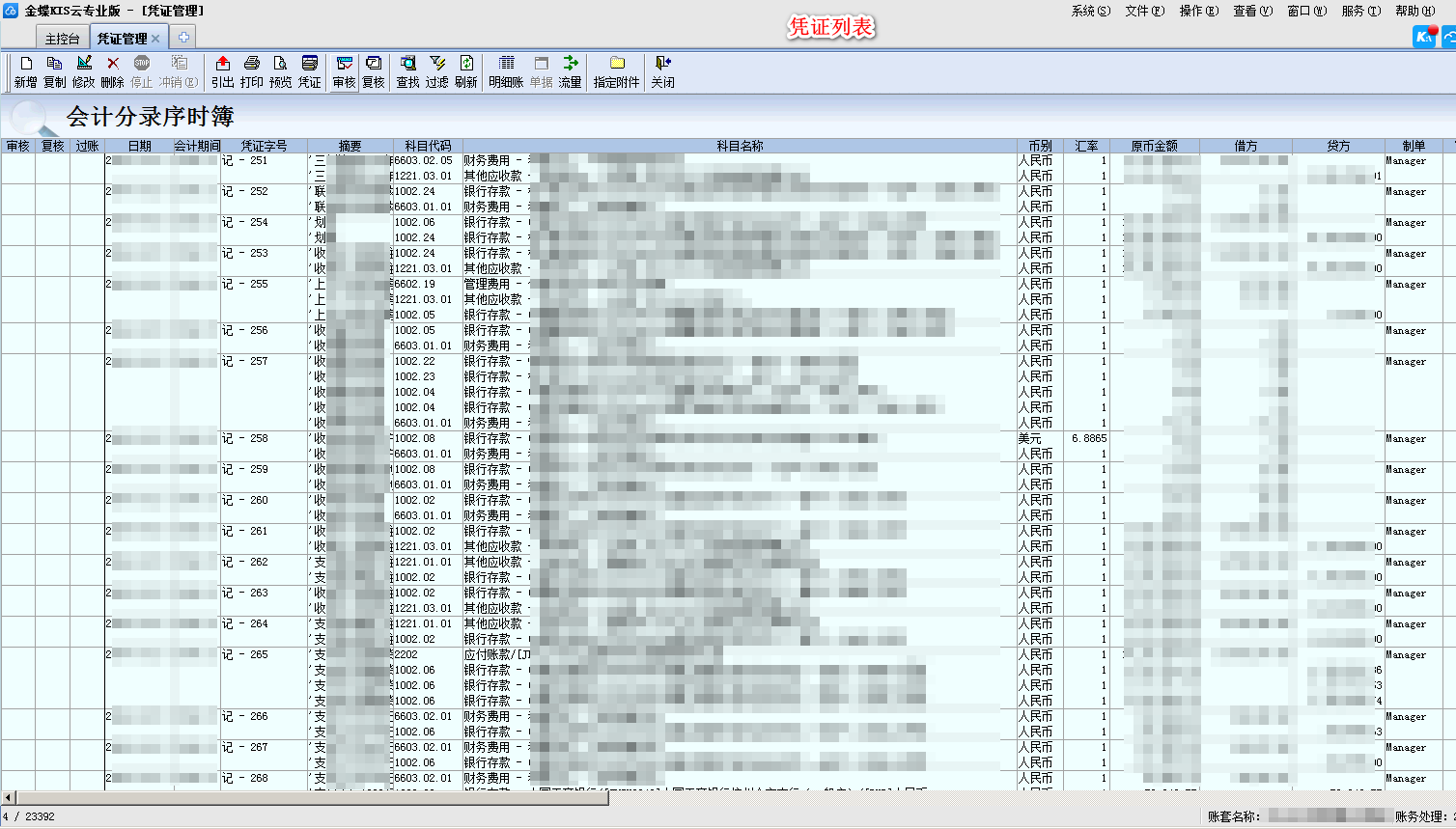Click the 删除 (Delete) red X icon
1456x829 pixels.
pyautogui.click(x=113, y=70)
